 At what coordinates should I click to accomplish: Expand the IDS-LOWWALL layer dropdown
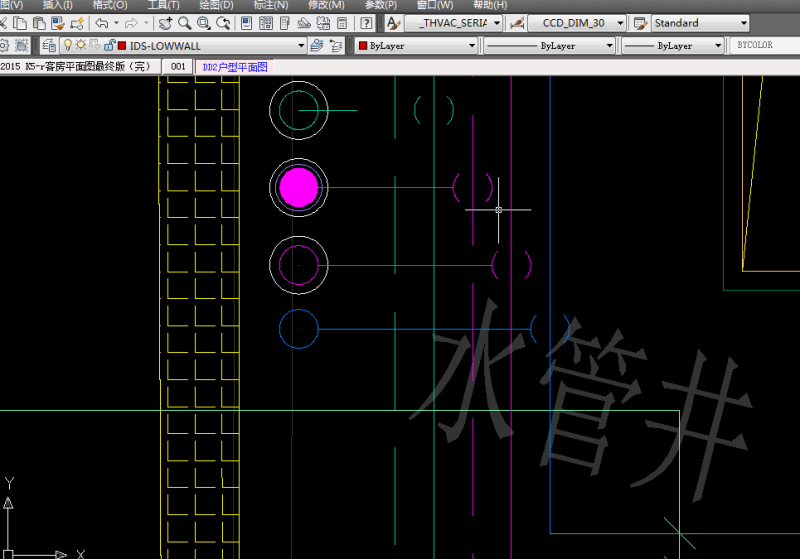301,45
